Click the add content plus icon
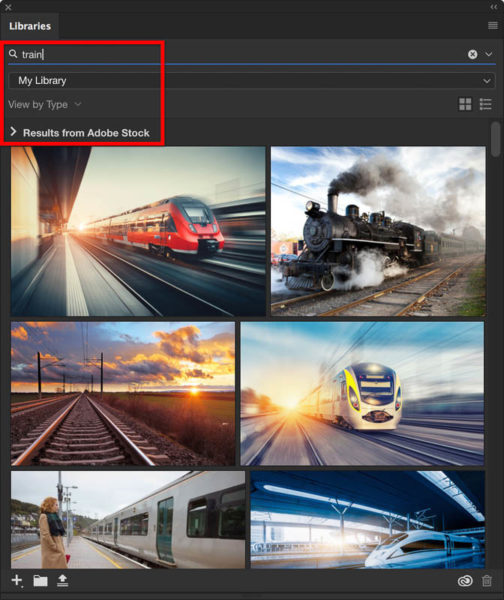Screen dimensions: 504x600 [x=17, y=580]
